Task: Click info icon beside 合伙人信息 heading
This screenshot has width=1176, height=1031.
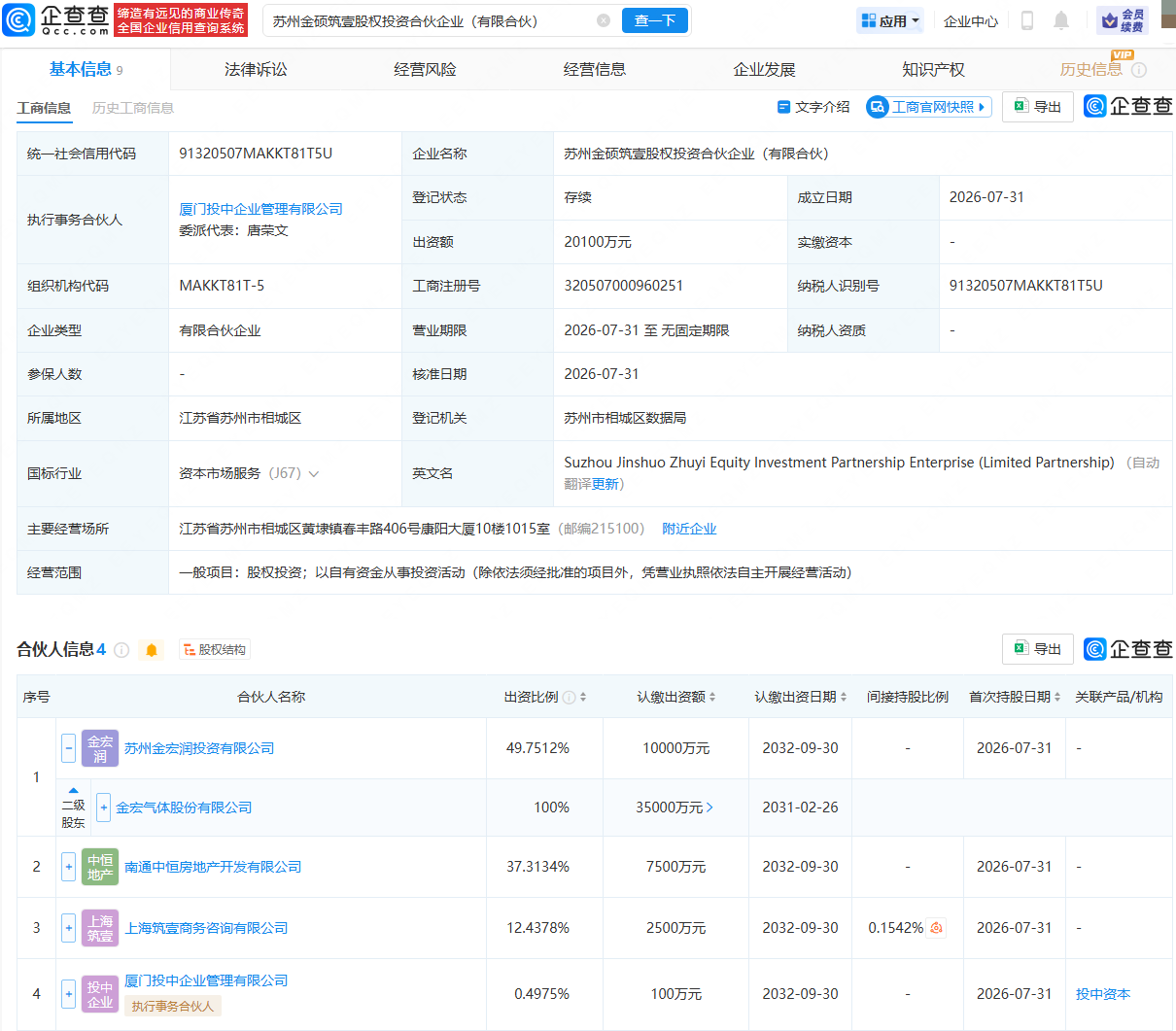Action: coord(121,650)
